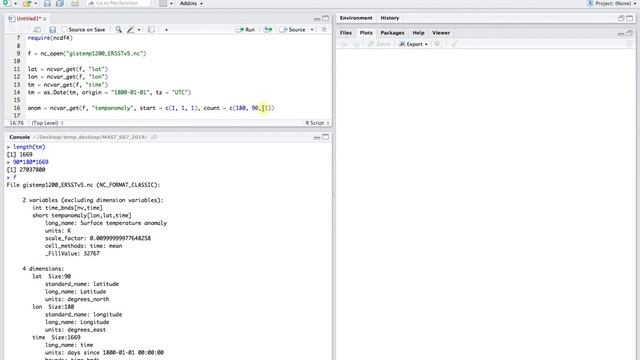Open the Addins menu
This screenshot has height=360, width=640.
tap(191, 3)
